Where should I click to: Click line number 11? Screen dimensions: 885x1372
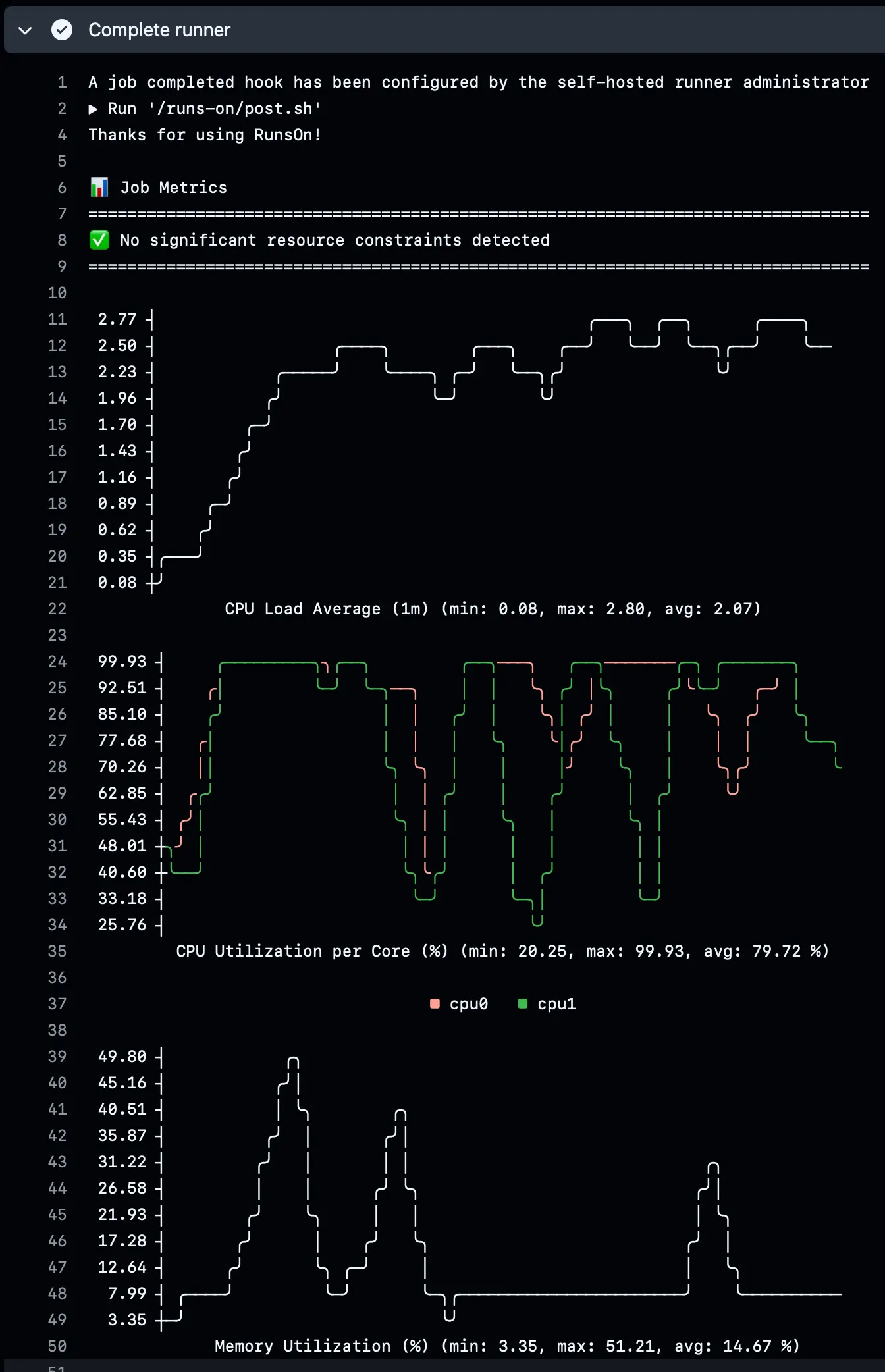(57, 319)
